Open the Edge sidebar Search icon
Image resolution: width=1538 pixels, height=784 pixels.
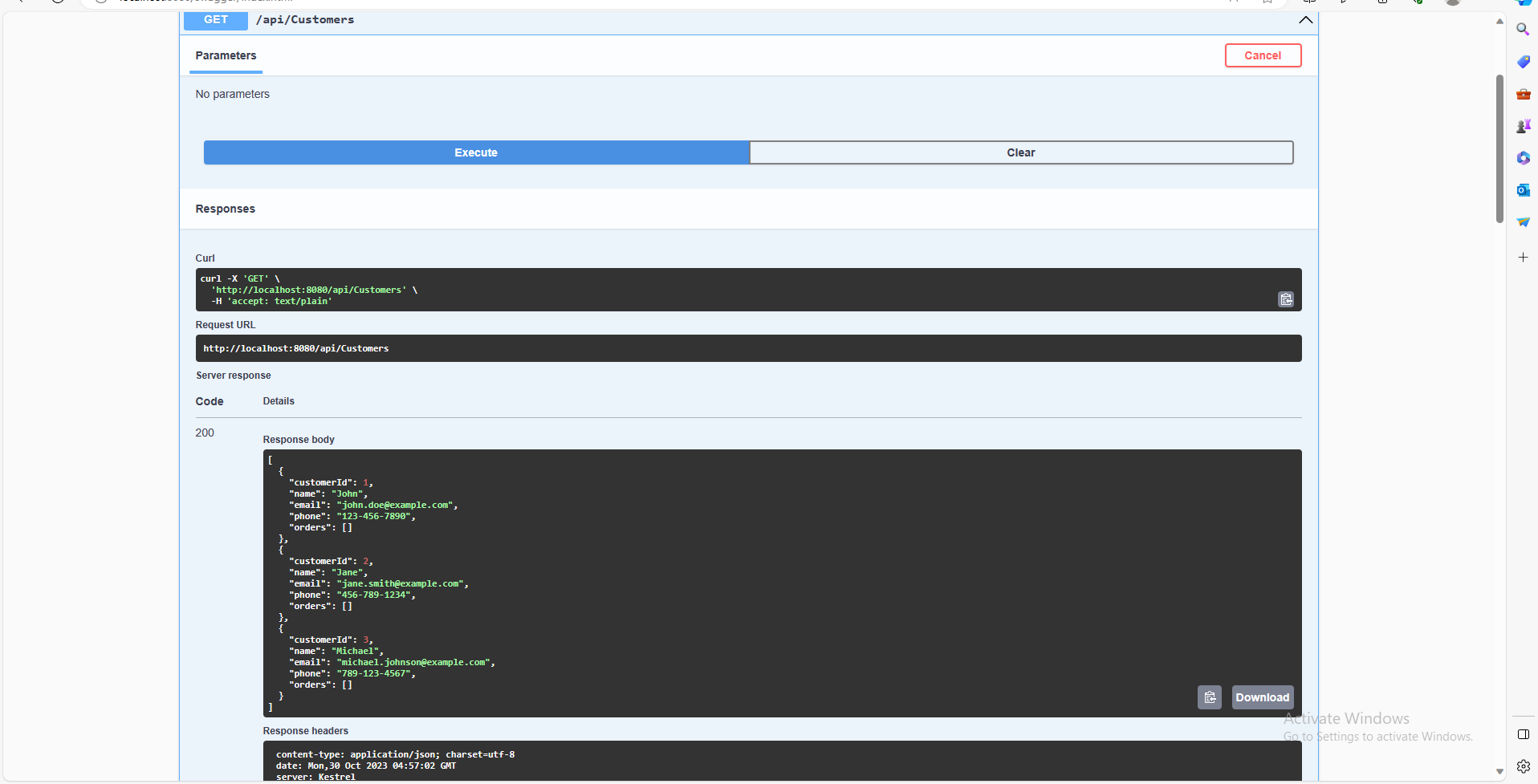[1523, 30]
